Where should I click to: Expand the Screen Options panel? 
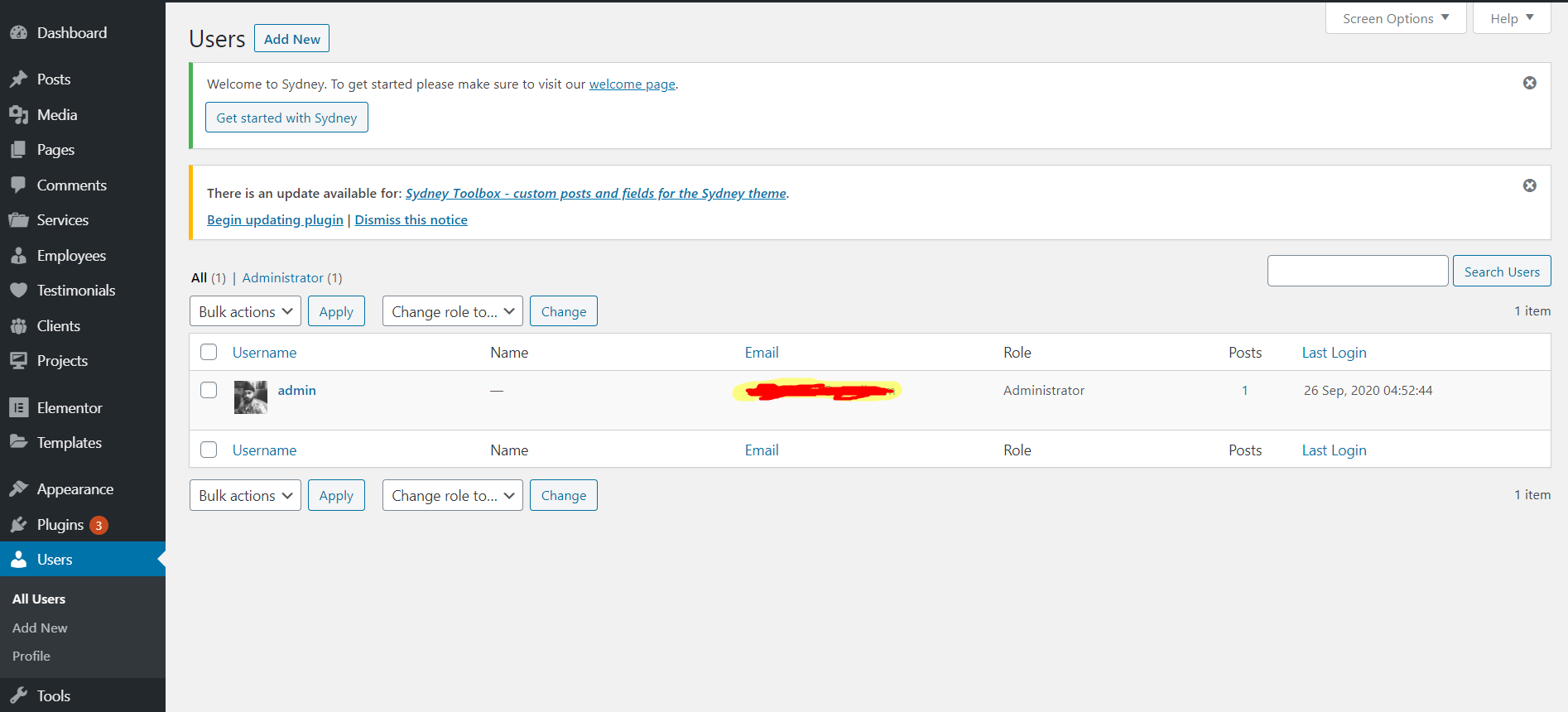tap(1396, 18)
